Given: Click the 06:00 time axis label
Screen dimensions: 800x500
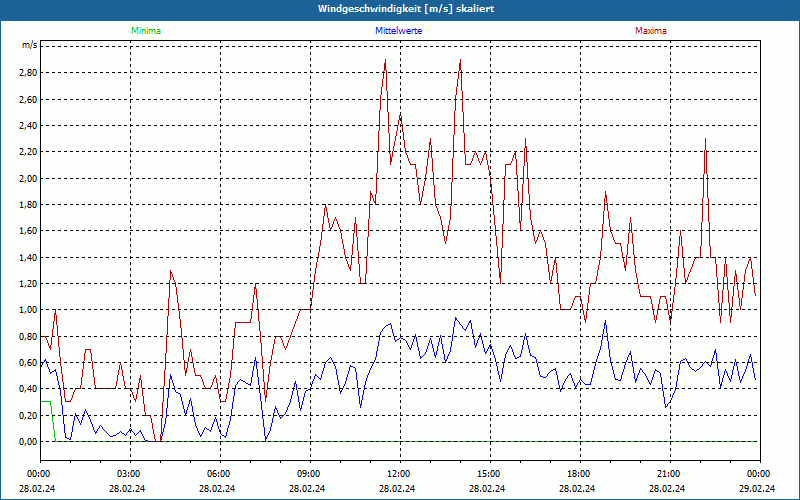Looking at the screenshot, I should pyautogui.click(x=218, y=474).
